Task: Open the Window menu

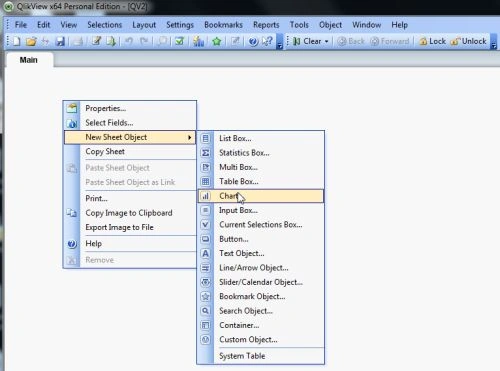Action: [x=367, y=25]
